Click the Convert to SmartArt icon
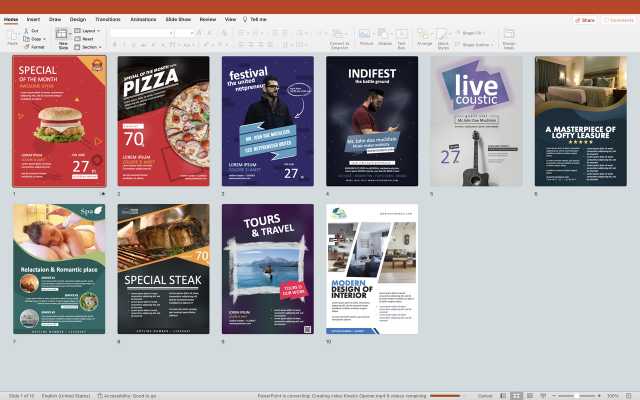Viewport: 640px width, 400px height. coord(339,35)
